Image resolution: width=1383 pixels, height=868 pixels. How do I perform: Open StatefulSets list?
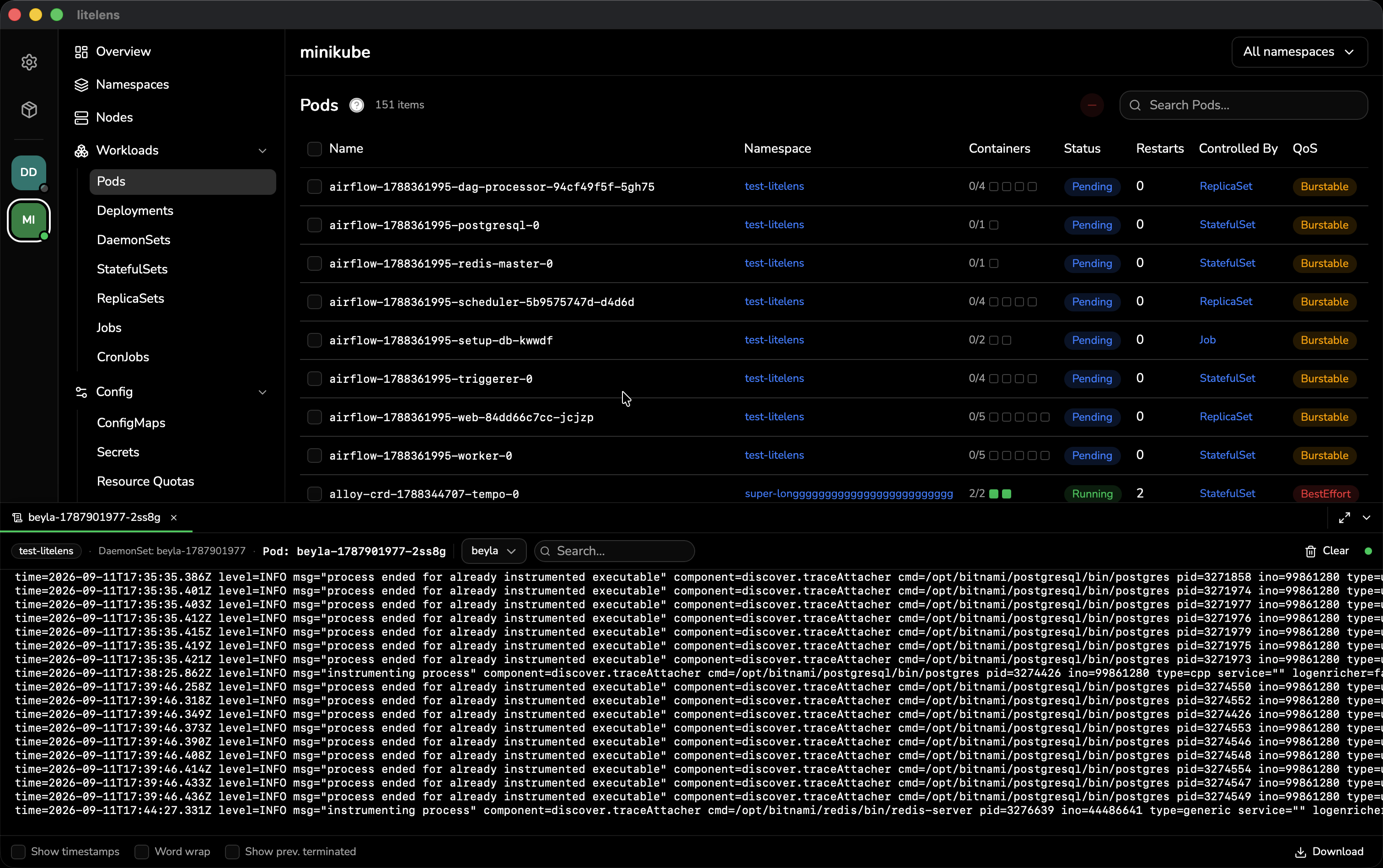[x=132, y=269]
